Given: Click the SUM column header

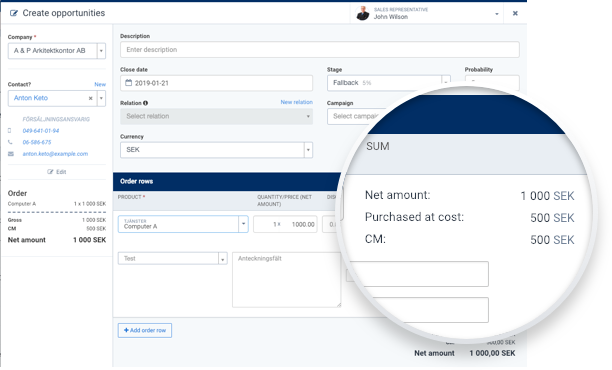Looking at the screenshot, I should point(377,146).
